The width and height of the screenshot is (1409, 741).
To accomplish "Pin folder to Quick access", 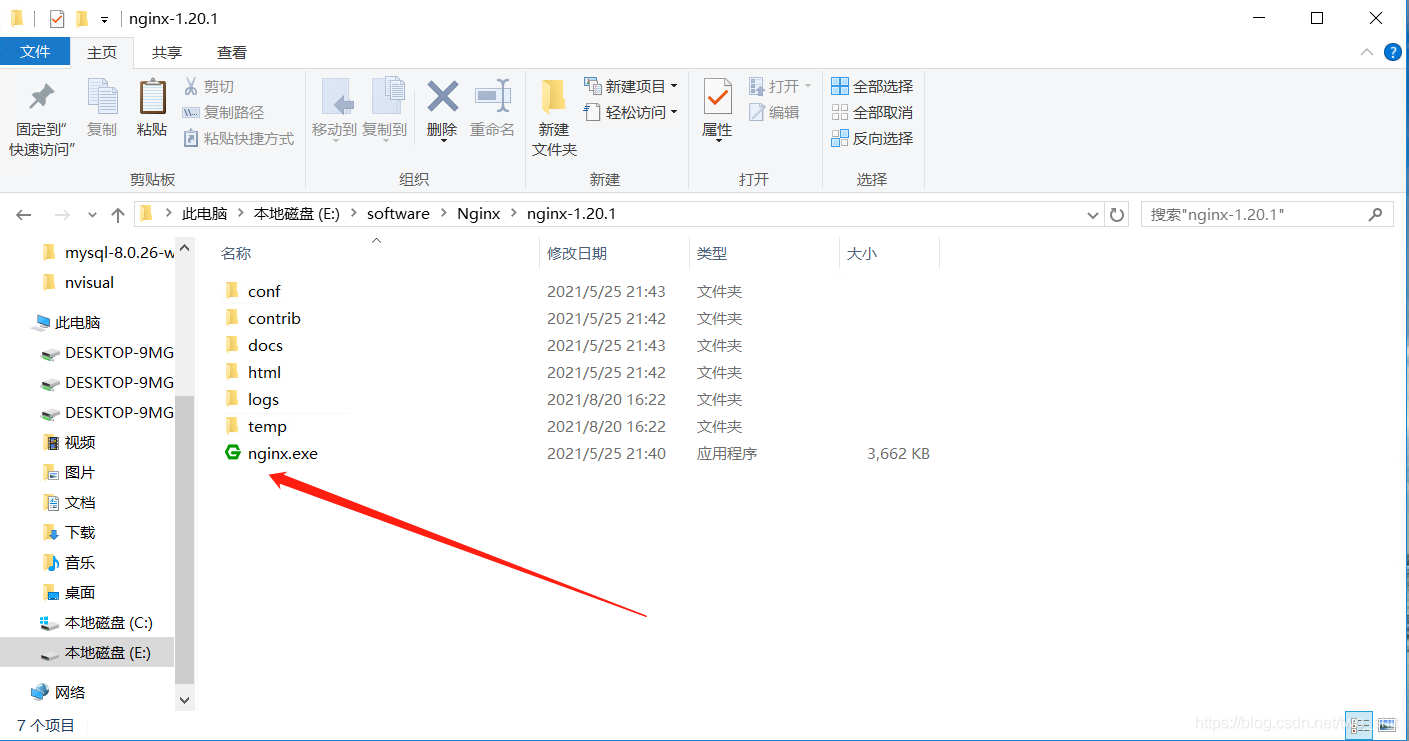I will pyautogui.click(x=41, y=118).
